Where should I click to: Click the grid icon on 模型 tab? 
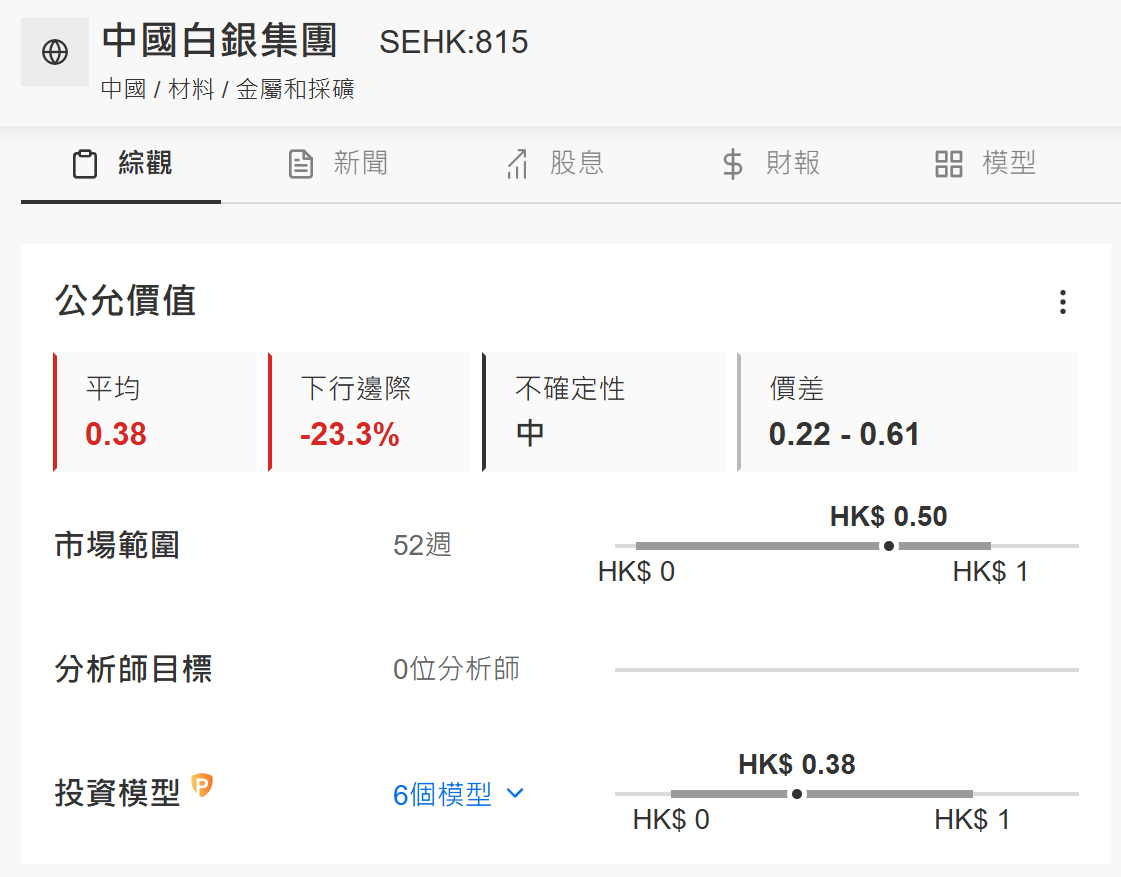pos(949,164)
